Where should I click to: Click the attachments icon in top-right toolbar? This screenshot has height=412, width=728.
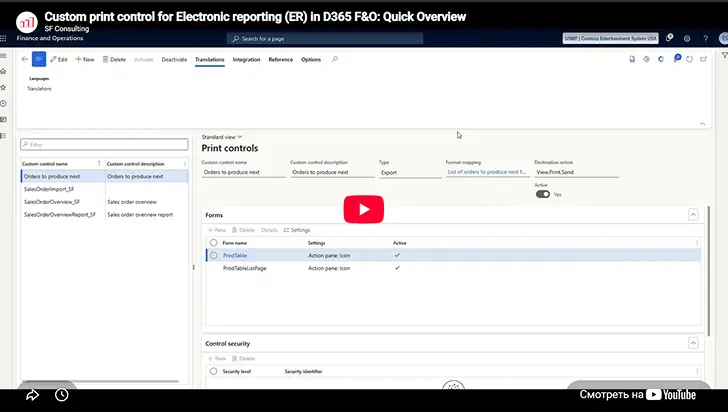pos(632,59)
